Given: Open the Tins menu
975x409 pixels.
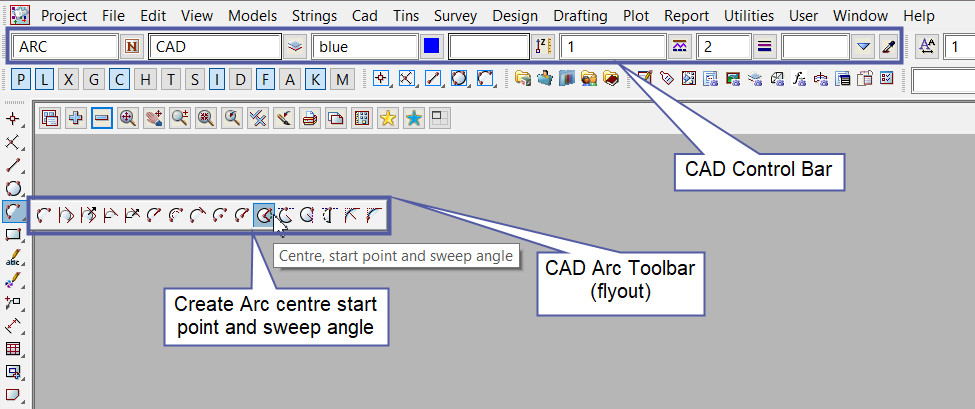Looking at the screenshot, I should pos(406,16).
